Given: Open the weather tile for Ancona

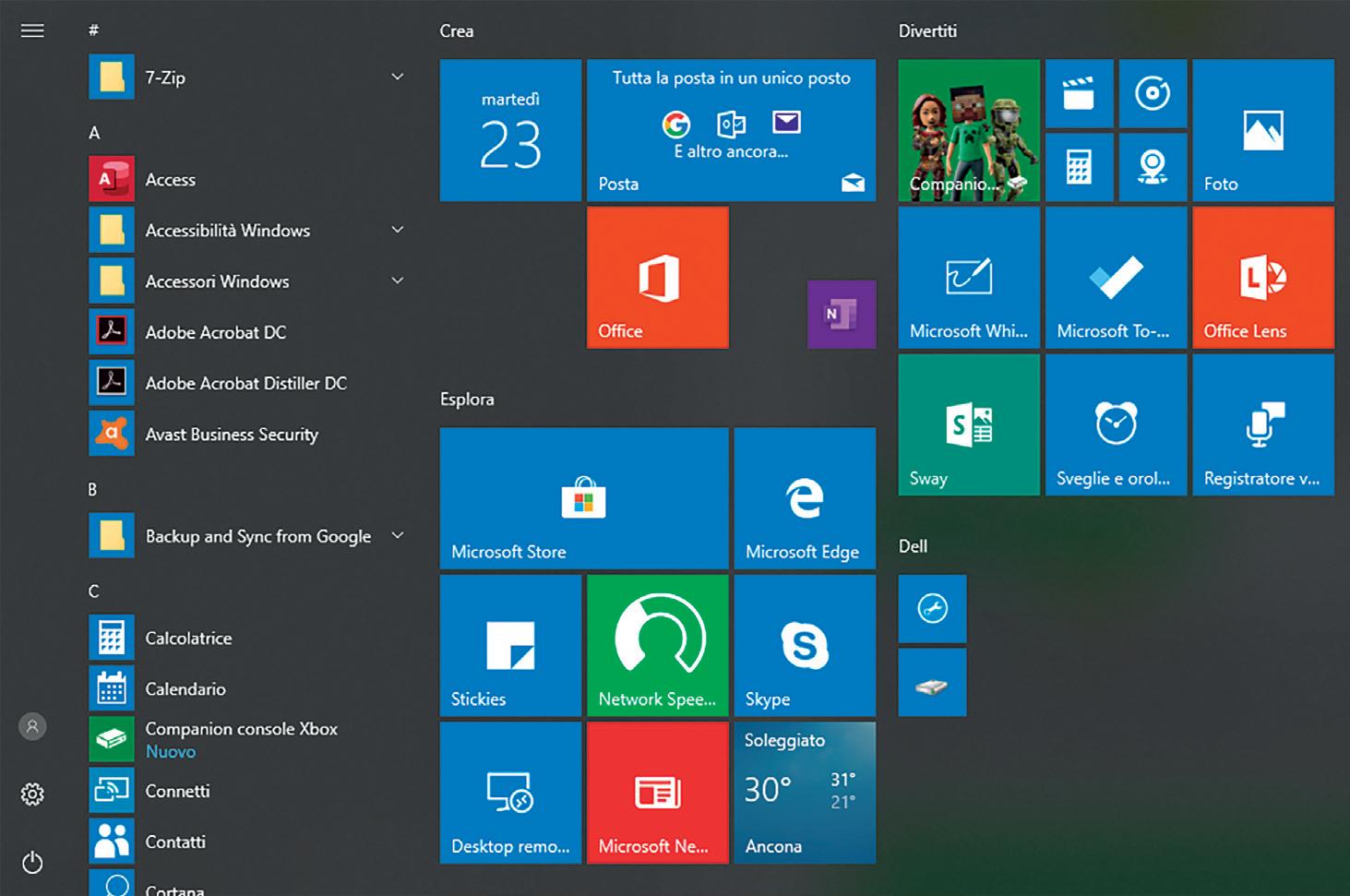Looking at the screenshot, I should (805, 793).
